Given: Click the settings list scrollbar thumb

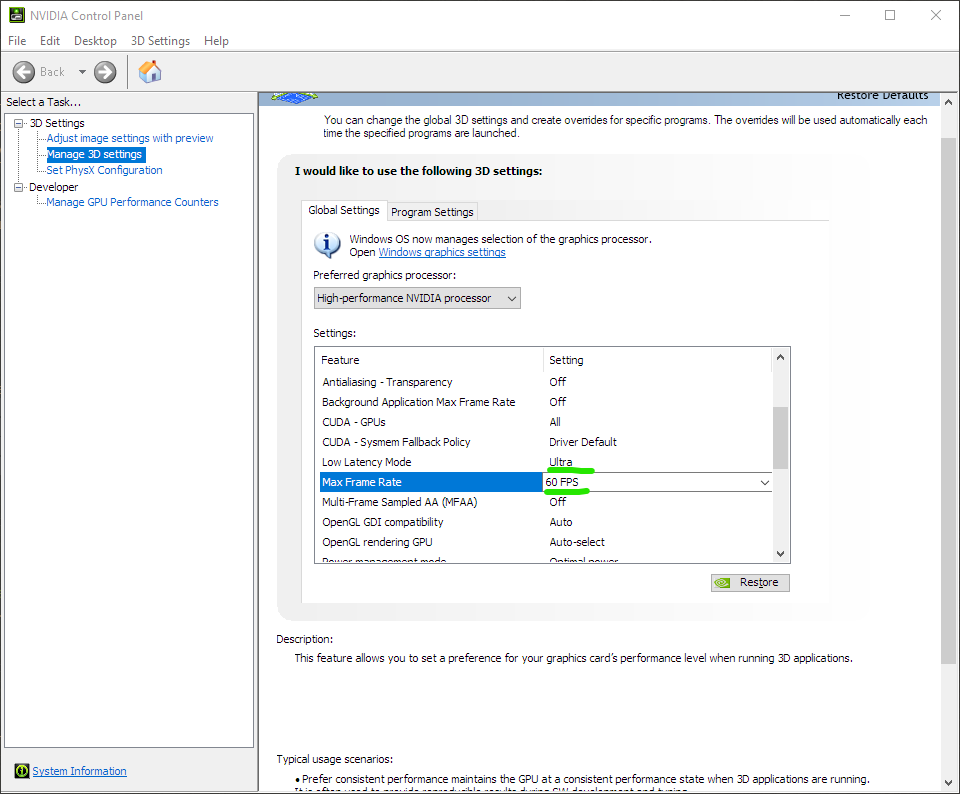Looking at the screenshot, I should (x=781, y=438).
